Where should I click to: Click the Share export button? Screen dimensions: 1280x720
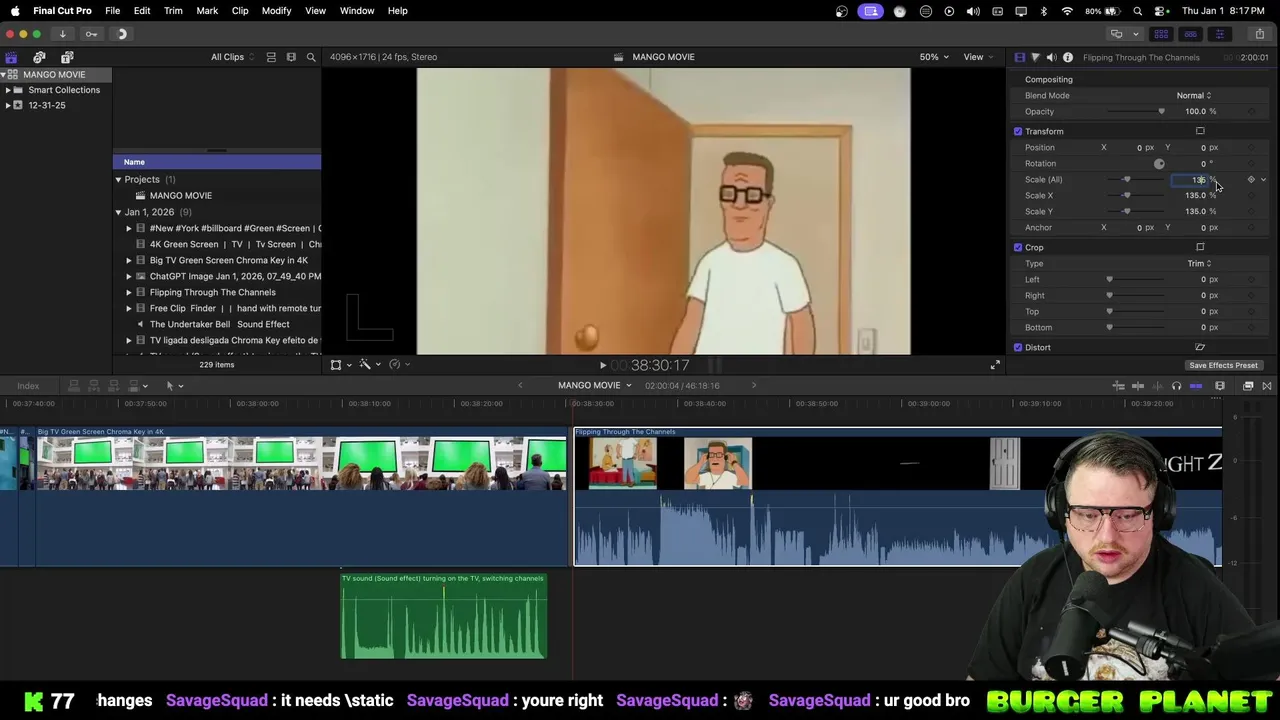1259,34
